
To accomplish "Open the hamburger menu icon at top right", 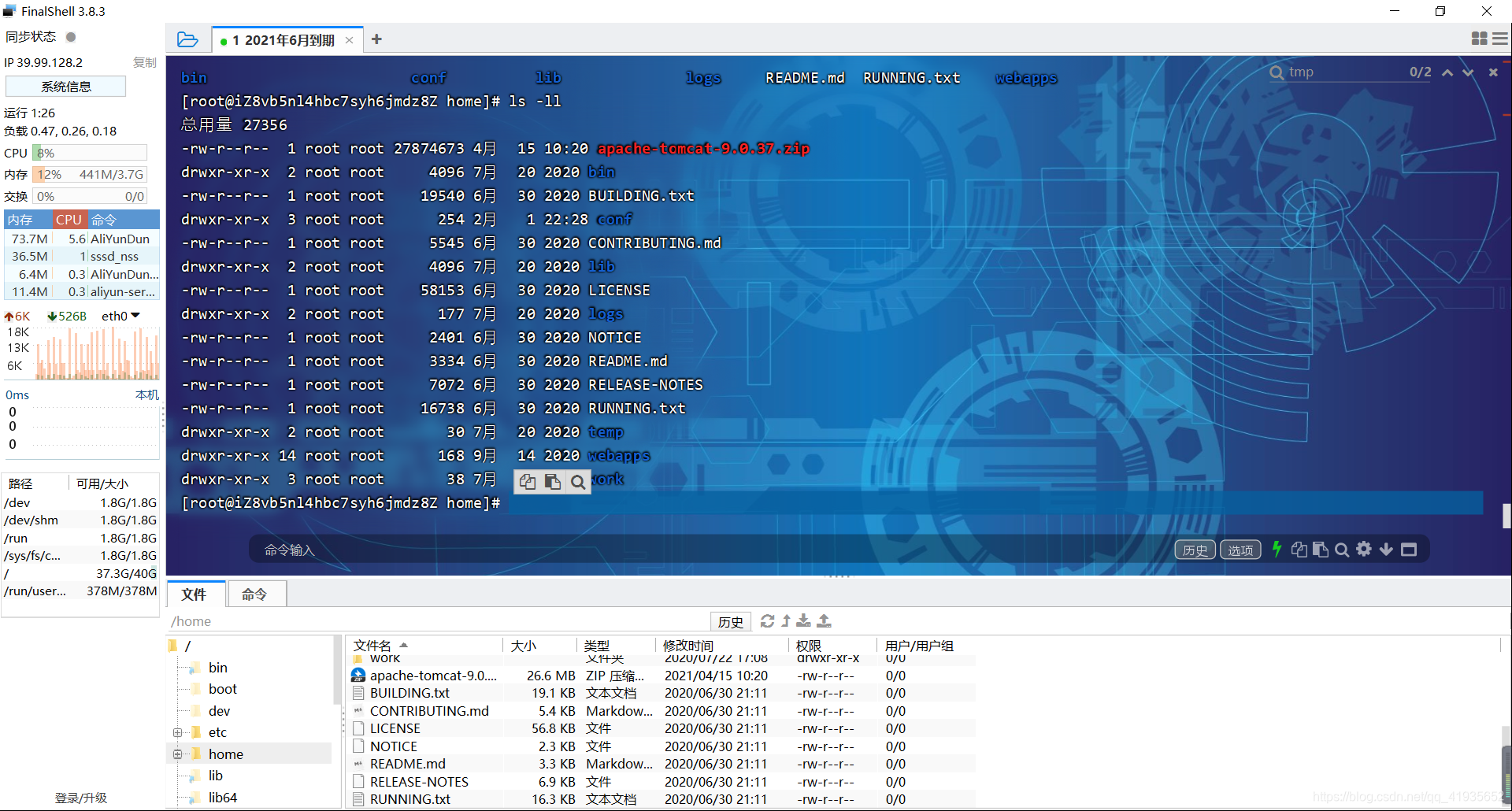I will (1500, 39).
